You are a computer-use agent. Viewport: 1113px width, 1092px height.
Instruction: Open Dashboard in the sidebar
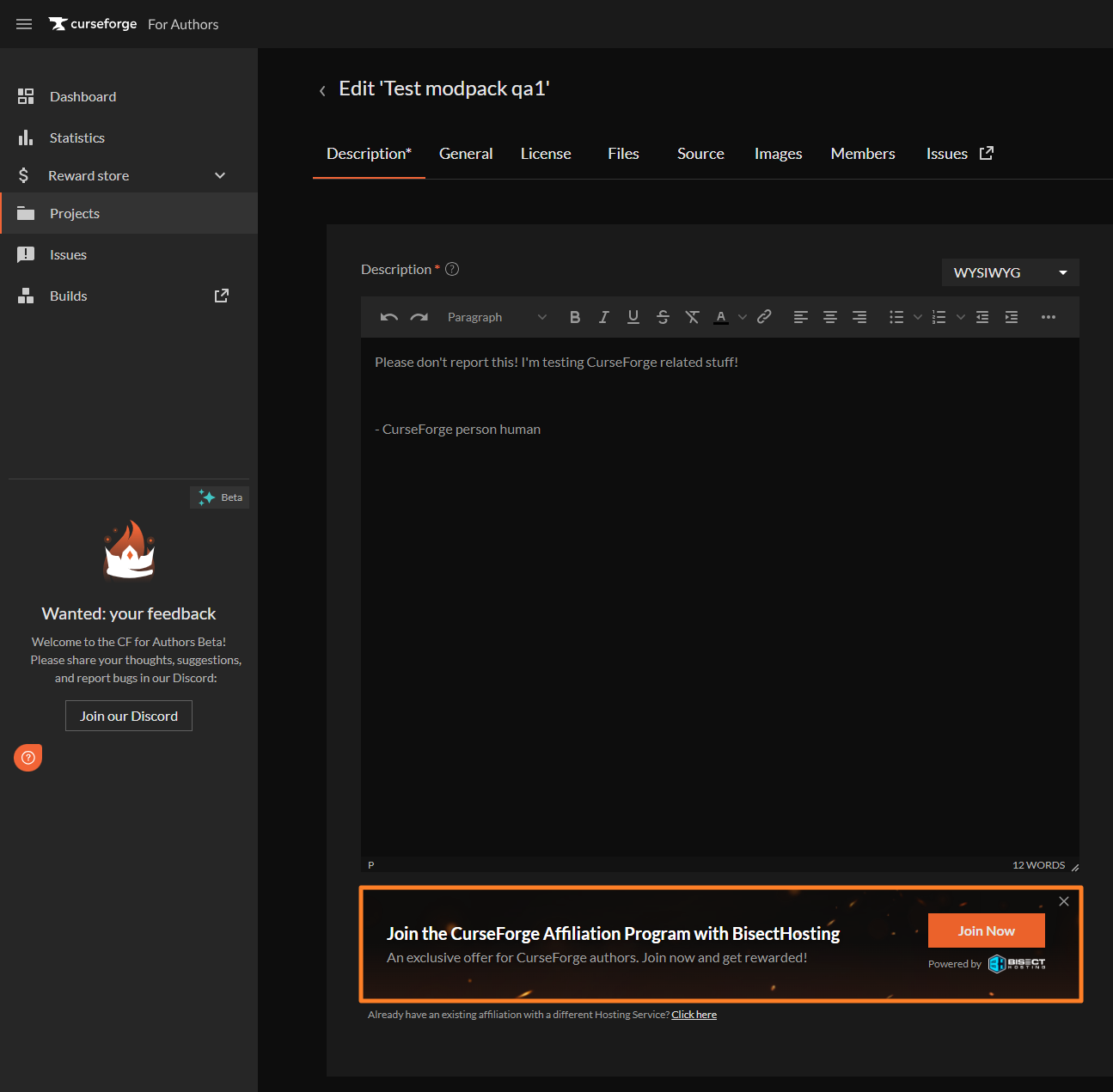129,96
